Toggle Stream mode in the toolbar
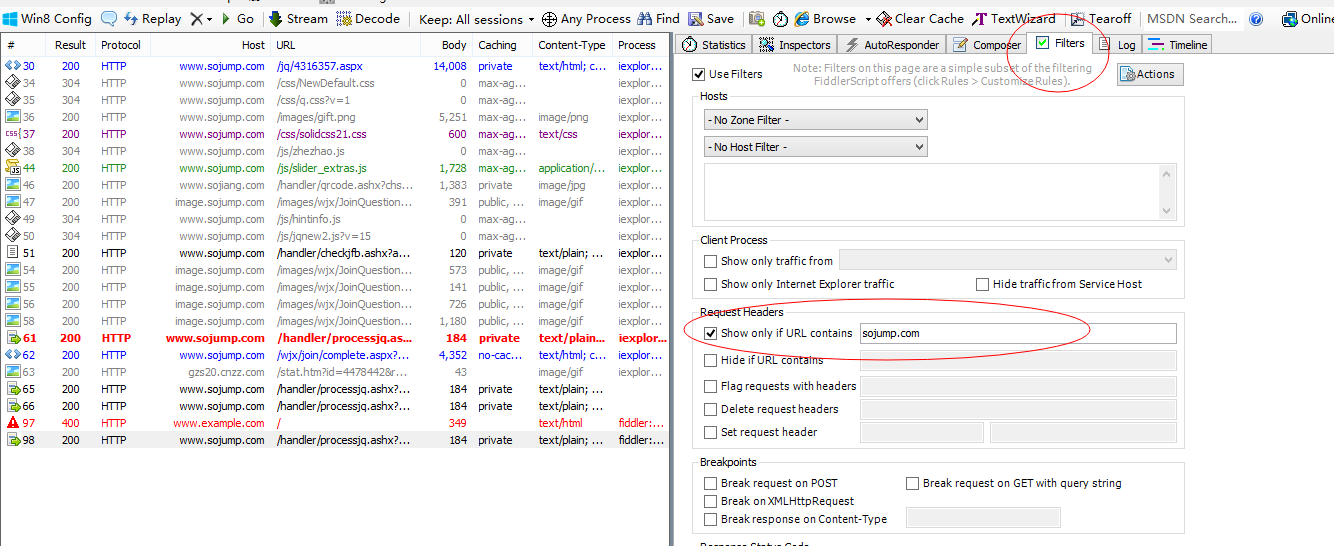1334x546 pixels. (x=298, y=18)
